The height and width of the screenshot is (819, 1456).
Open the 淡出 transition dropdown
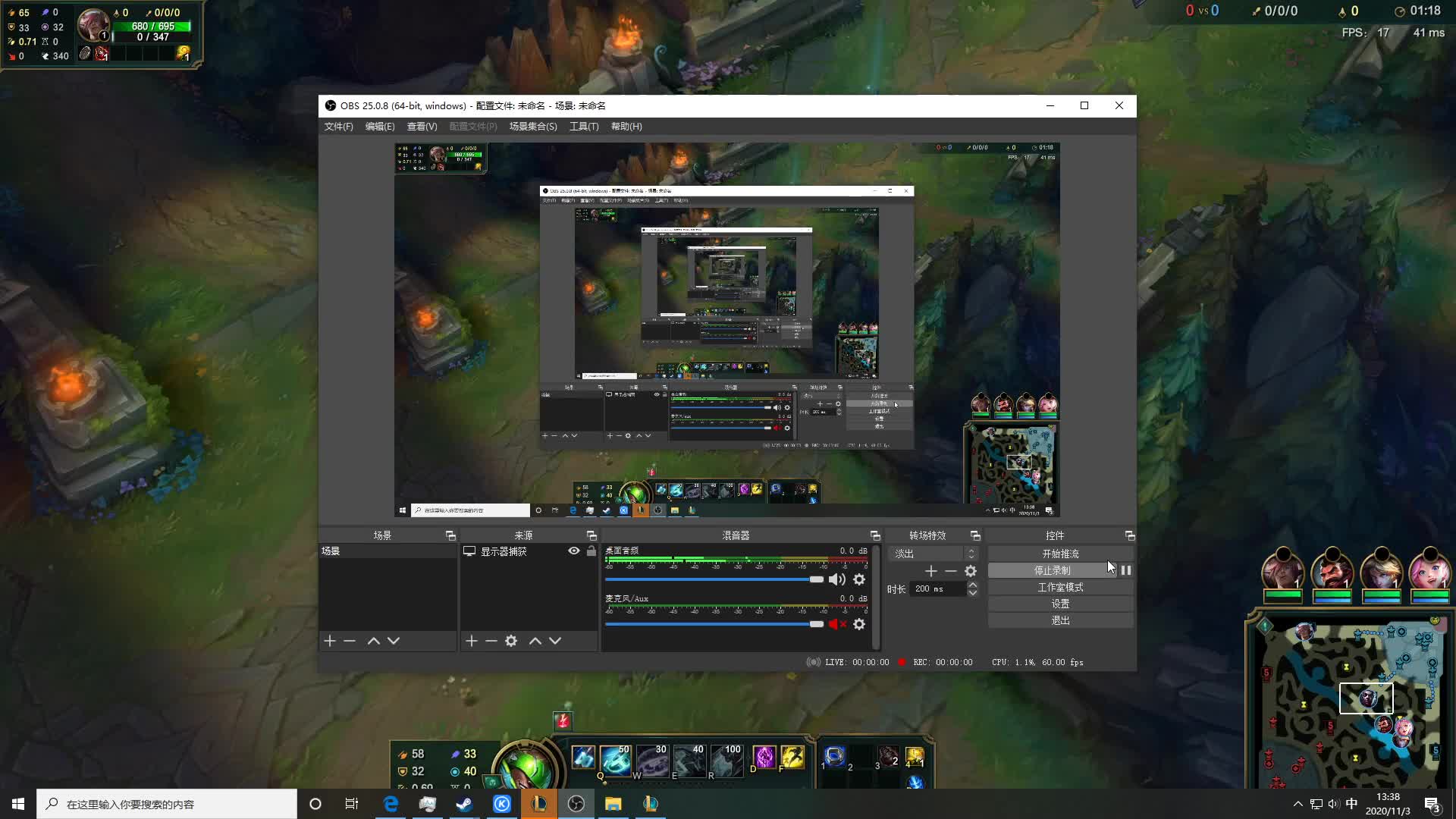pyautogui.click(x=934, y=554)
